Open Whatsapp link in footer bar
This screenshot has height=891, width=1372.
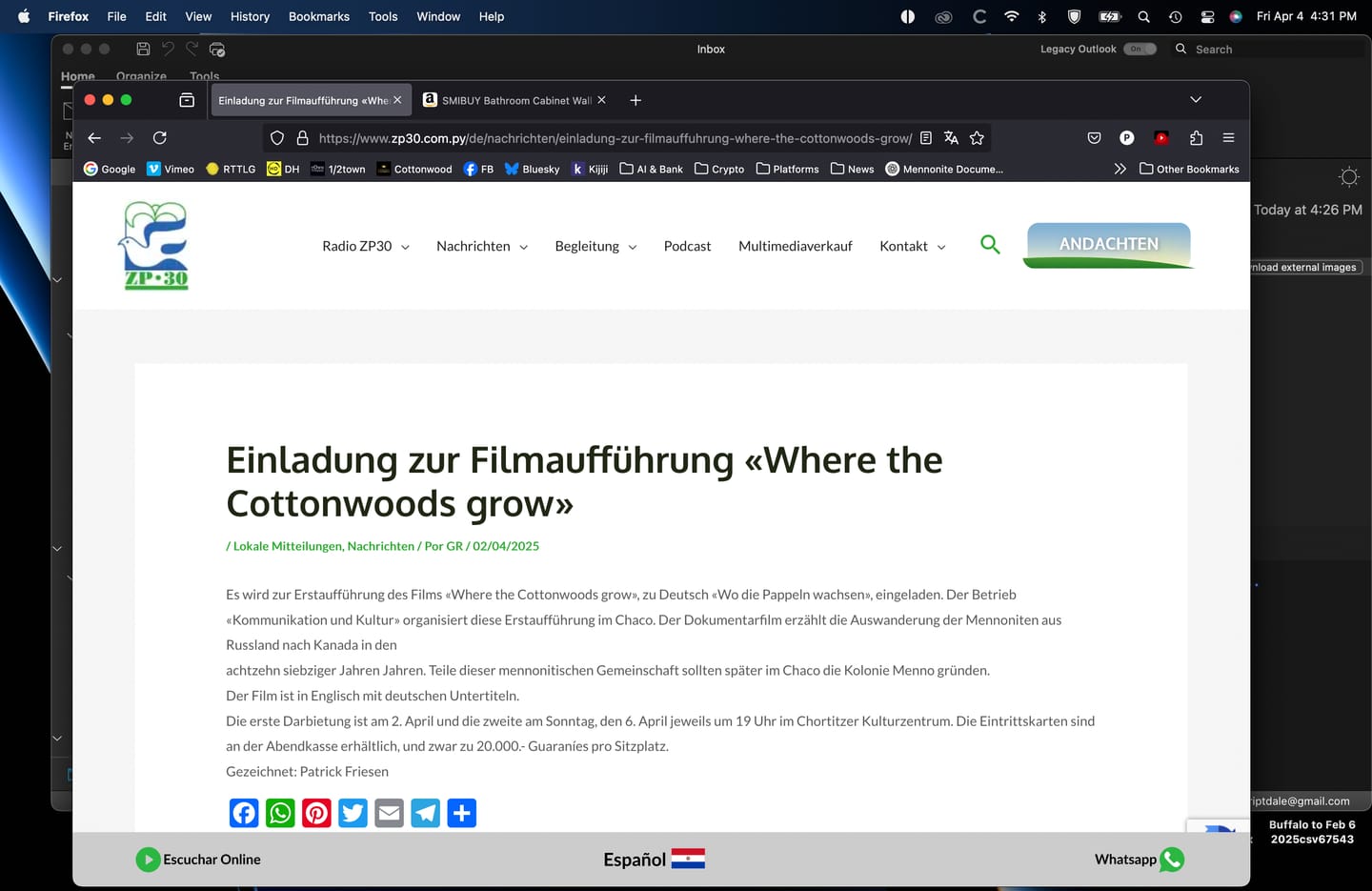pos(1140,860)
